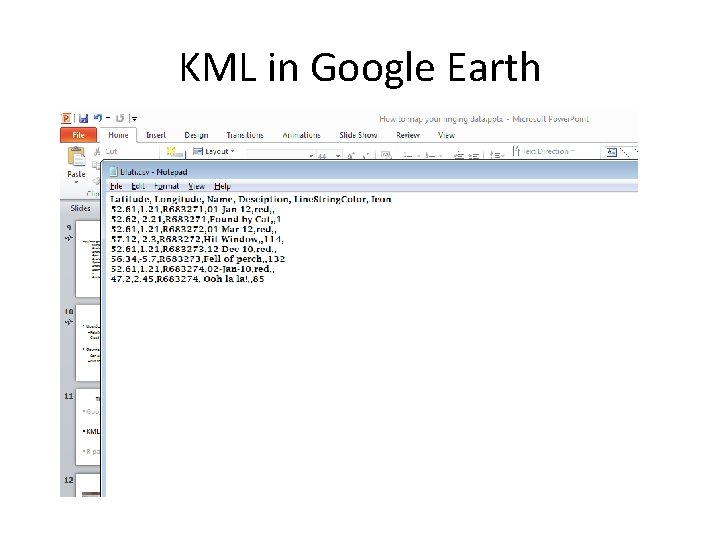The height and width of the screenshot is (540, 720).
Task: Click the line with R683273,12 Dec 10
Action: (194, 248)
